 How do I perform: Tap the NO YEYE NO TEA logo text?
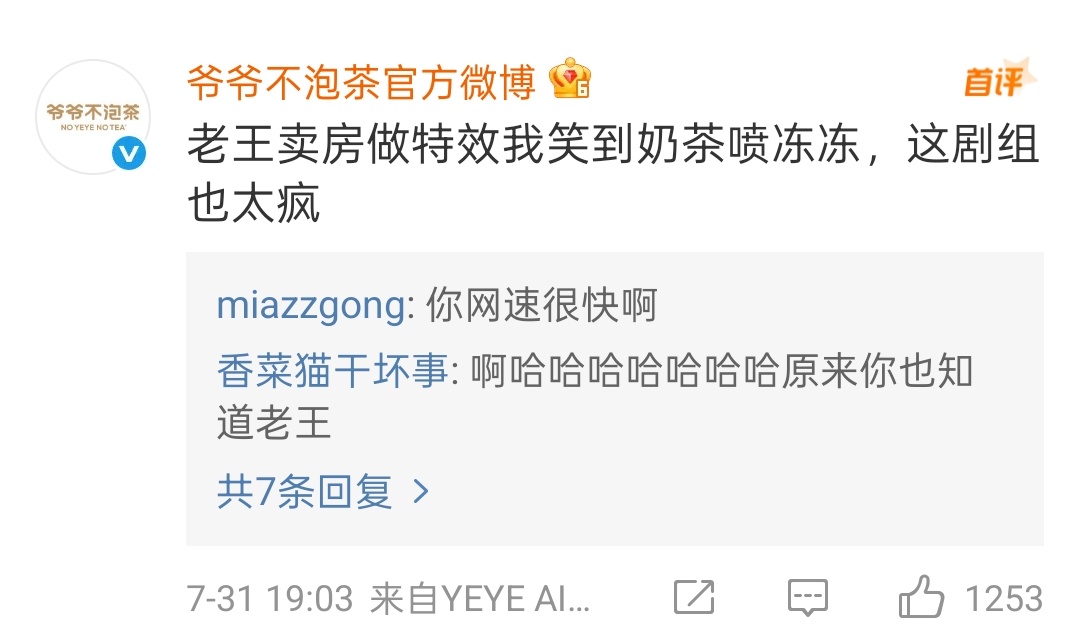pyautogui.click(x=93, y=127)
